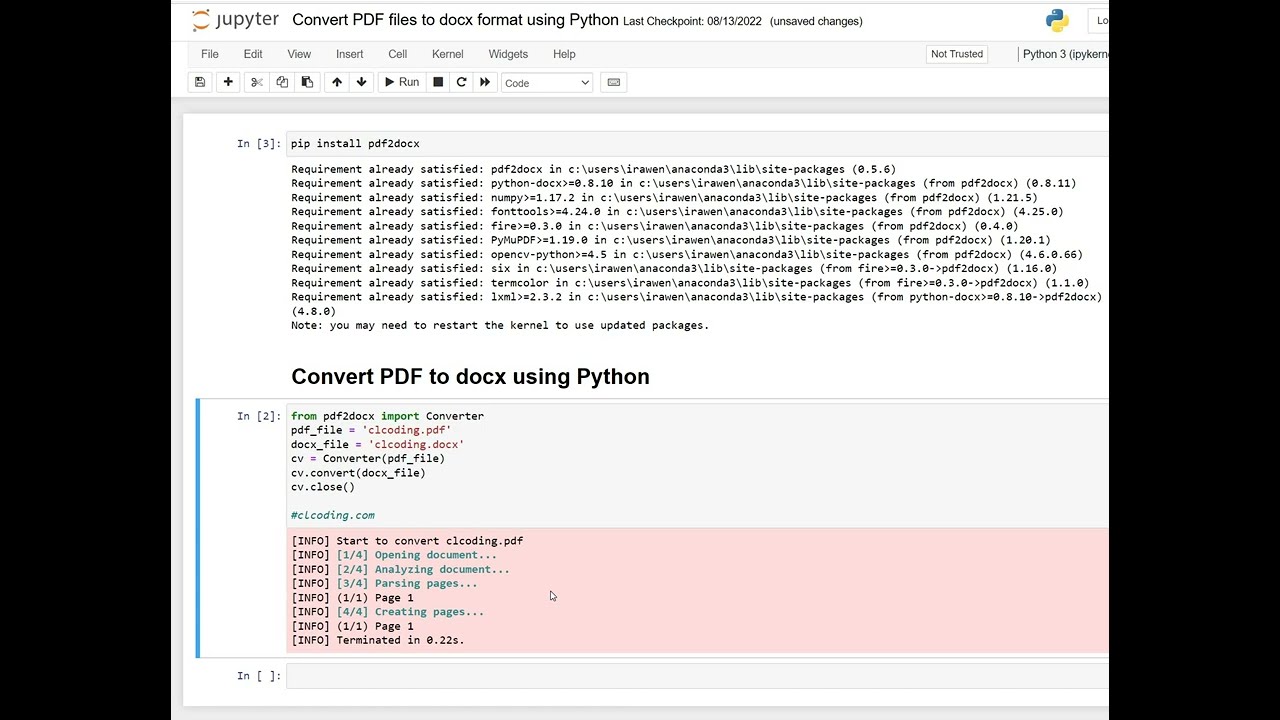
Task: Click the In [3] prompt label
Action: click(x=259, y=144)
